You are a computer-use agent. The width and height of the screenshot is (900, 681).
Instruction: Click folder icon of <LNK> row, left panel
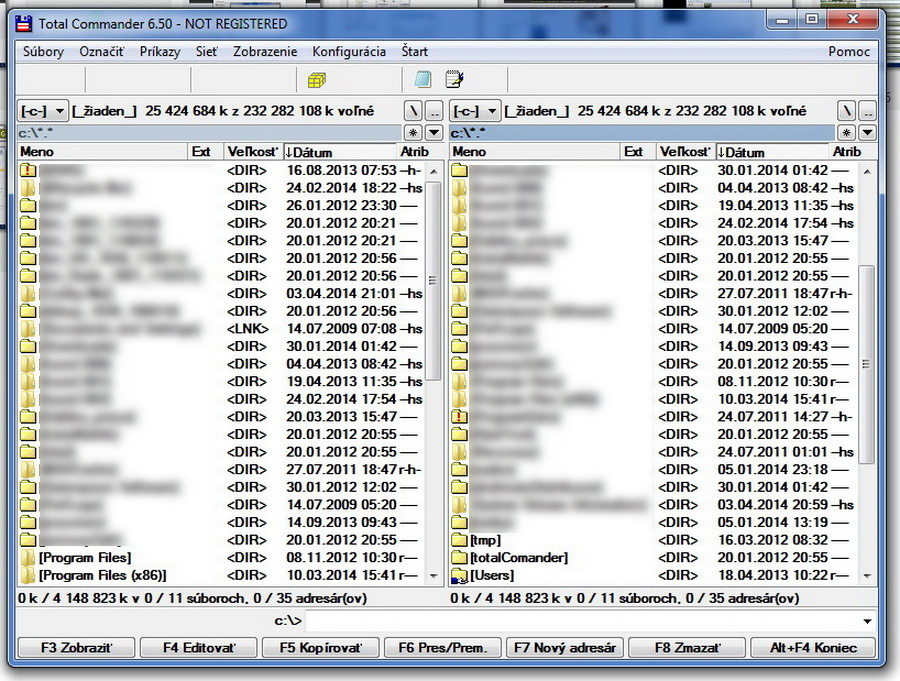[x=28, y=328]
